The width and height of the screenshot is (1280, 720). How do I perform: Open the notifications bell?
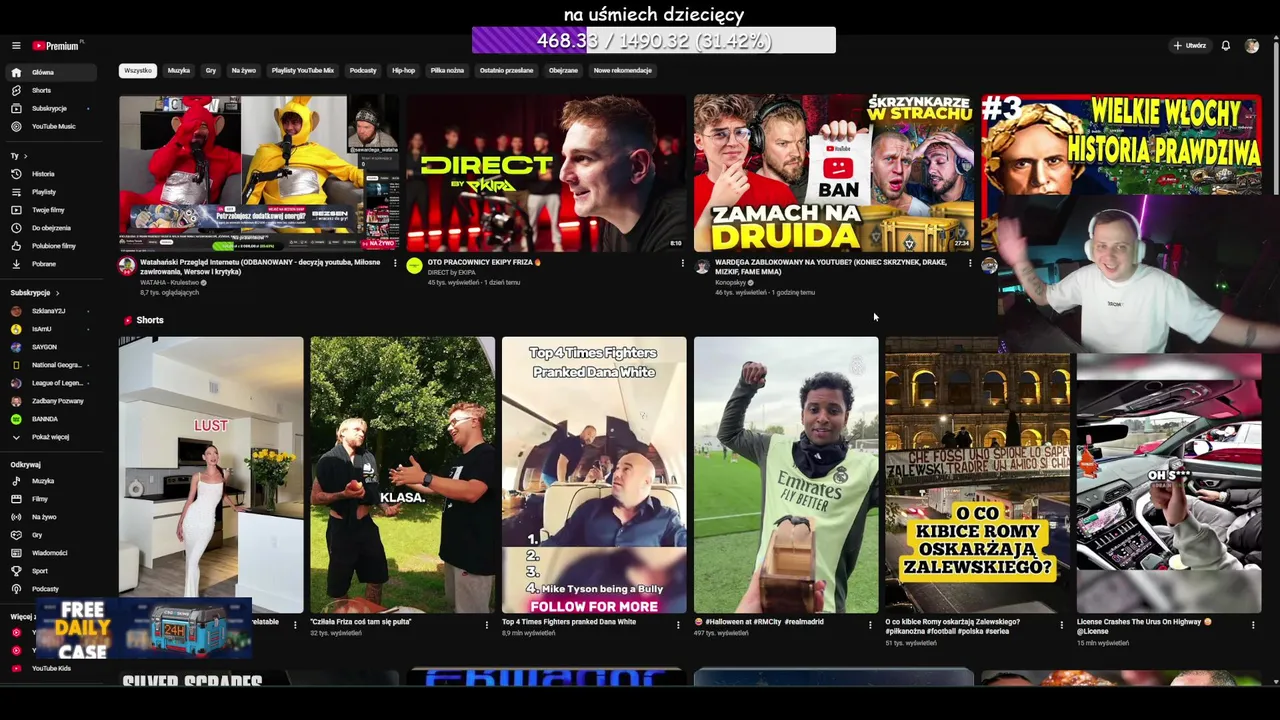click(1226, 46)
